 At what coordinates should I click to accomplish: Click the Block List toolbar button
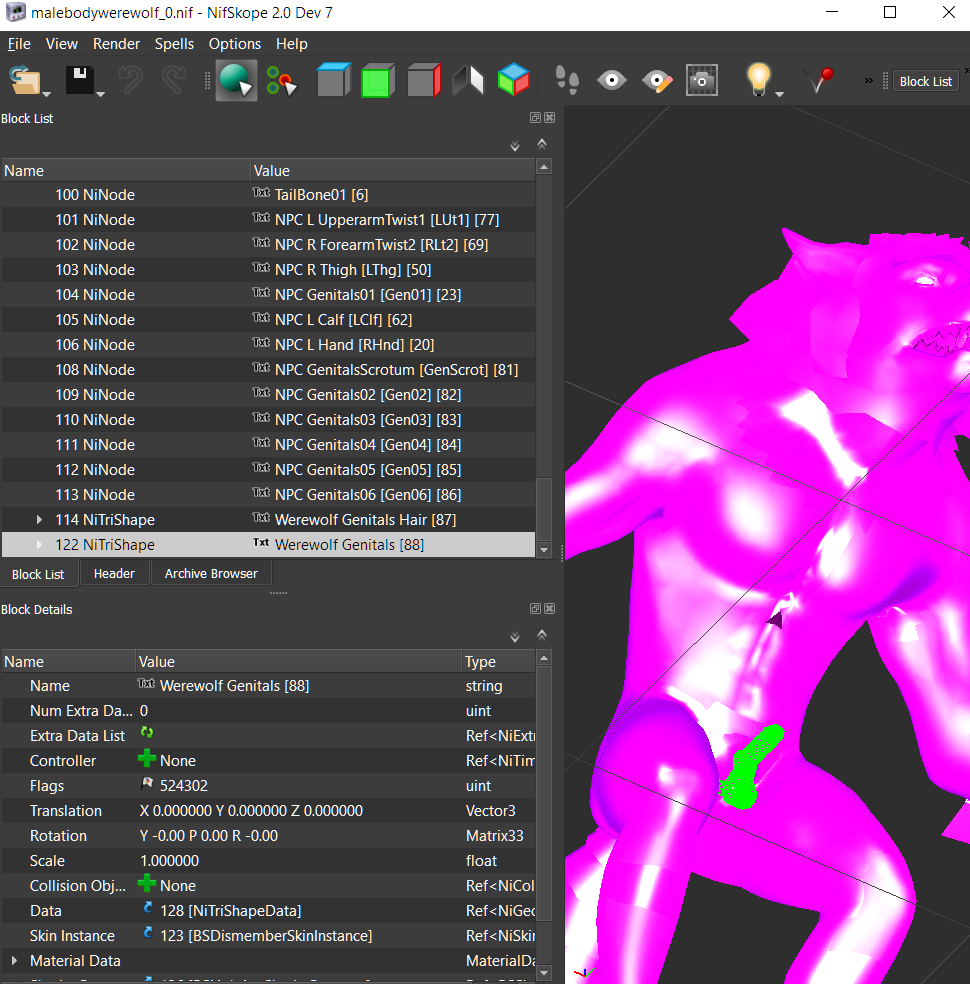click(925, 82)
